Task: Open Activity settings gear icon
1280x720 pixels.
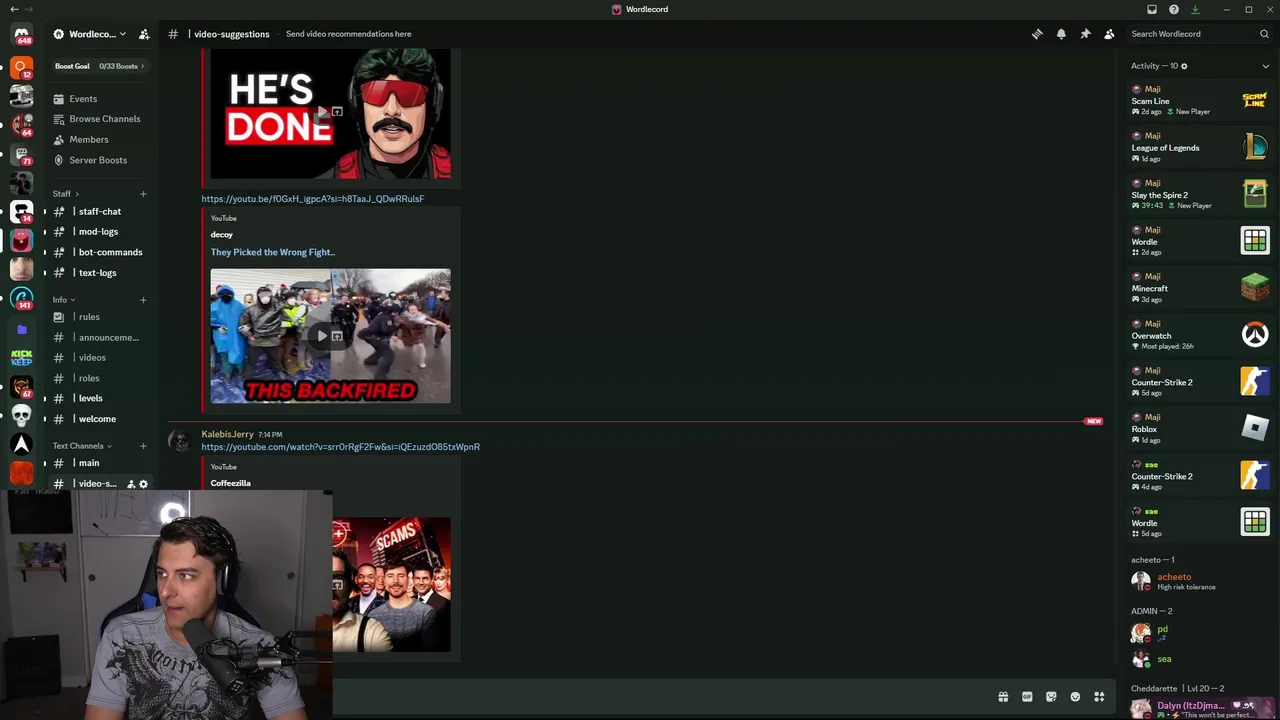Action: (1184, 66)
